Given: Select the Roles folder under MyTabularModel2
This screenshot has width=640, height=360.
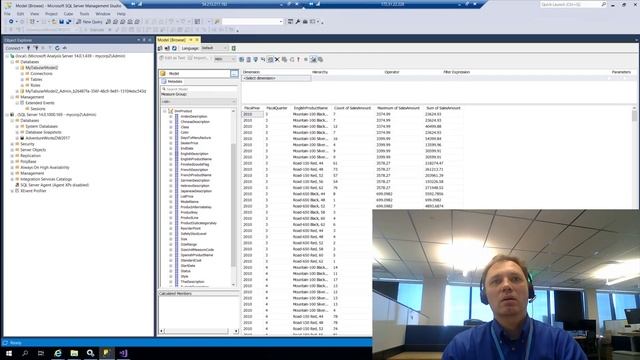Looking at the screenshot, I should point(36,85).
